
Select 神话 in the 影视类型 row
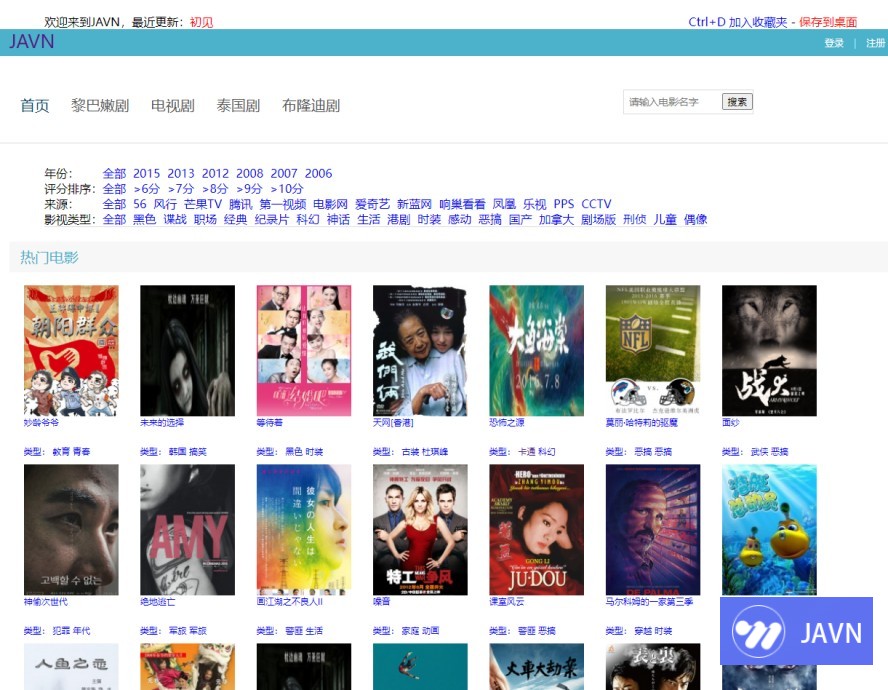(x=338, y=219)
